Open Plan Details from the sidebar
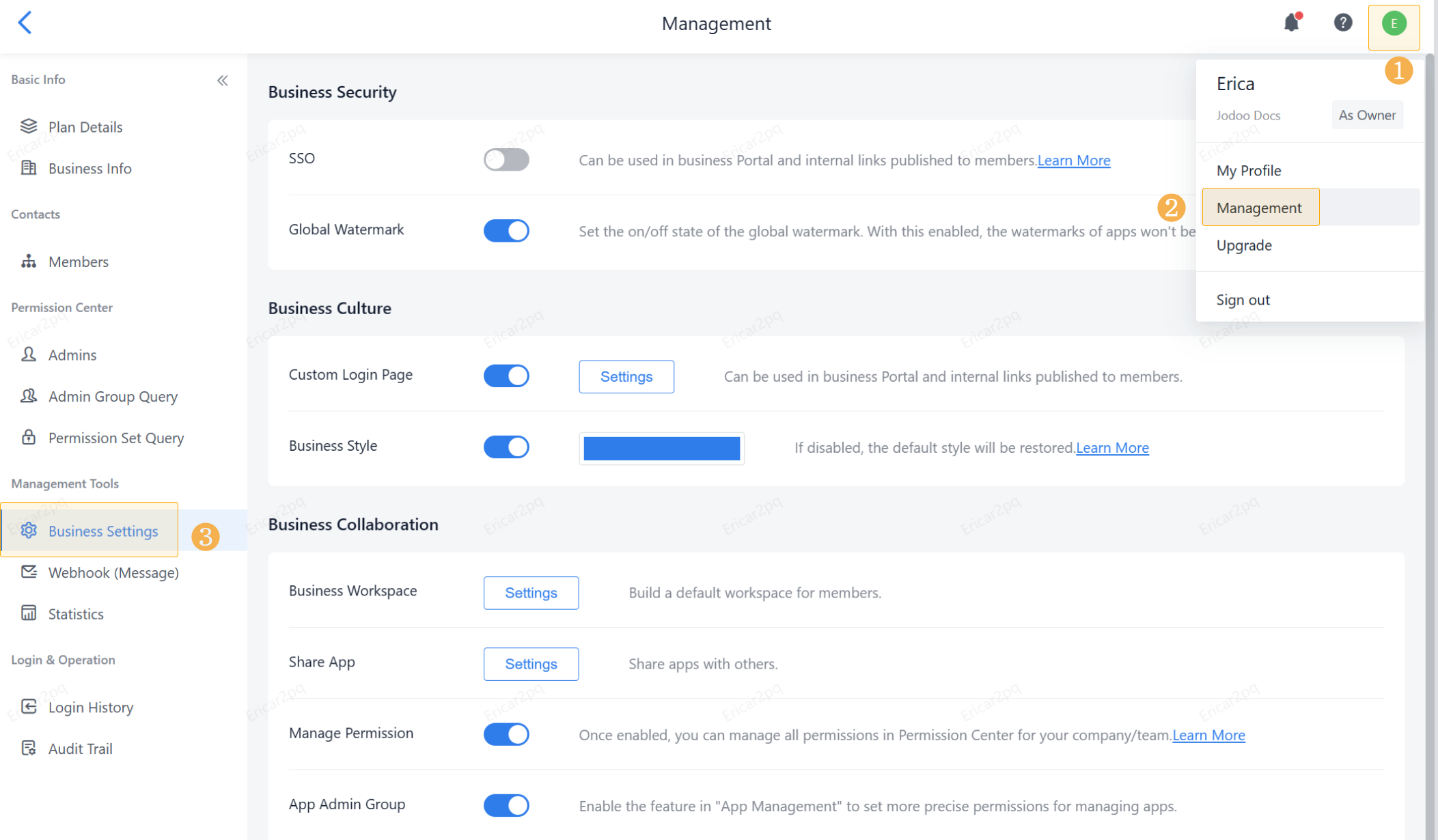Image resolution: width=1438 pixels, height=840 pixels. 85,127
